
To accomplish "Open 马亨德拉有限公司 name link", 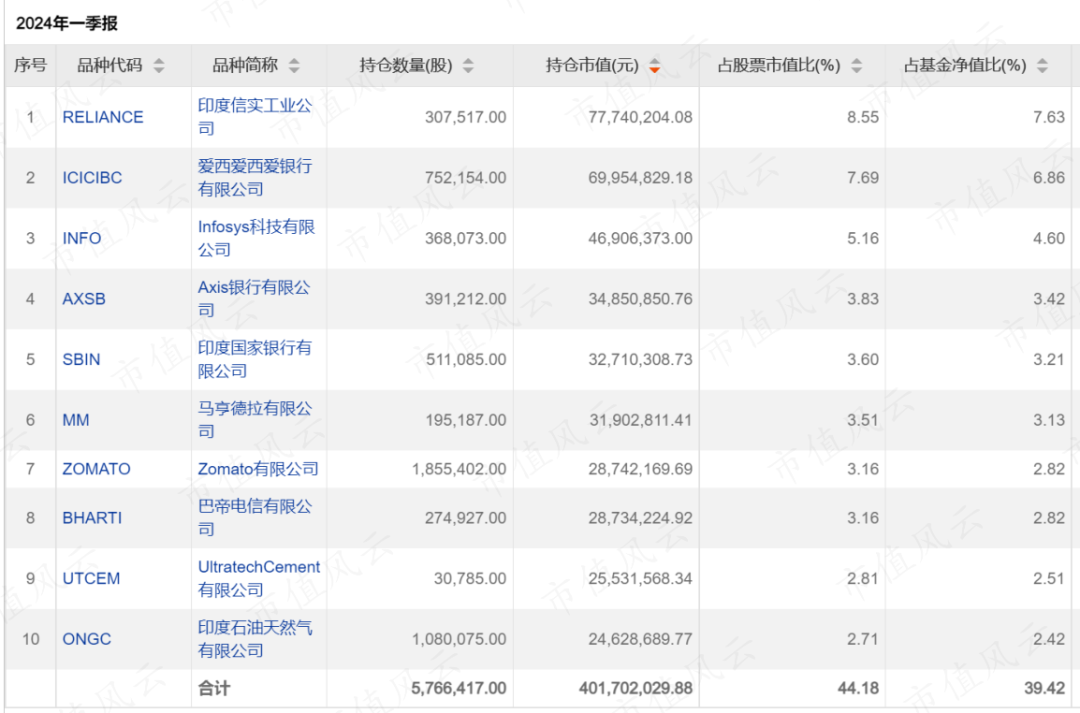I will [255, 420].
